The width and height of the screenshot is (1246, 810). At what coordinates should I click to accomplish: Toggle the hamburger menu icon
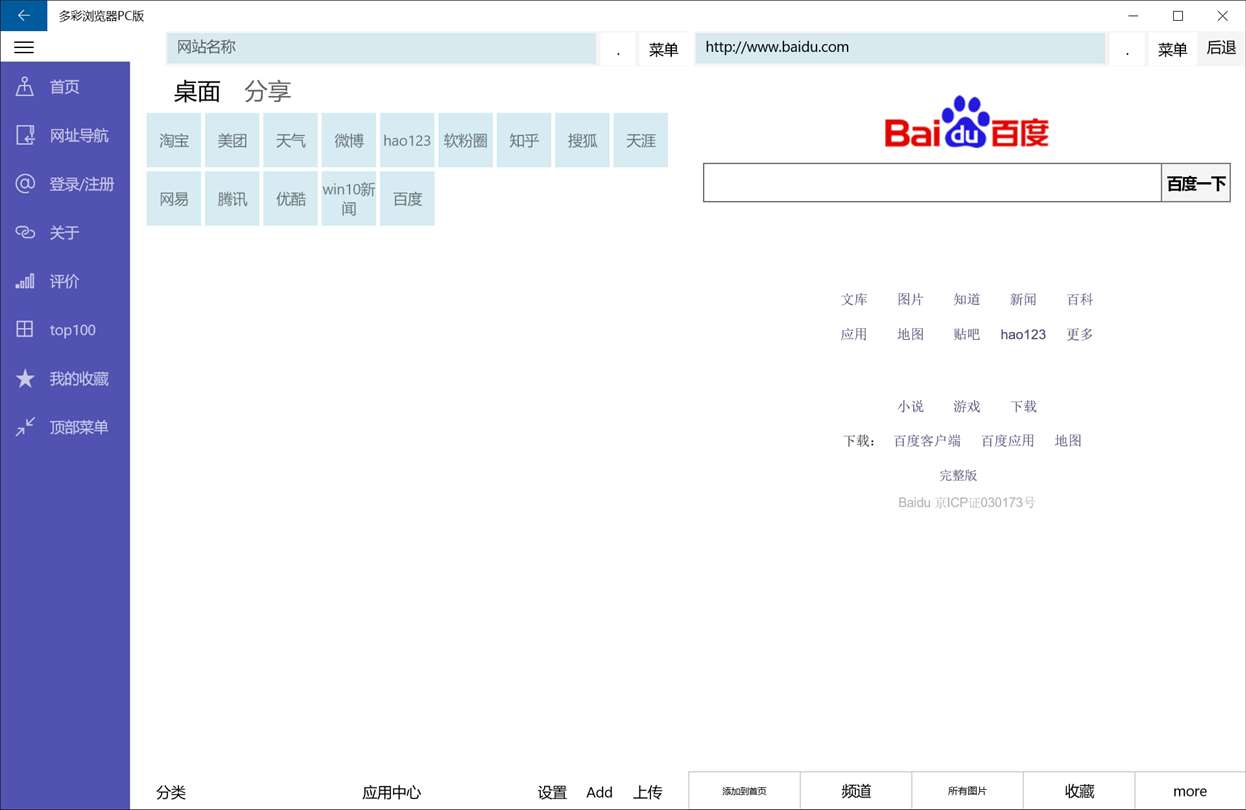point(24,47)
